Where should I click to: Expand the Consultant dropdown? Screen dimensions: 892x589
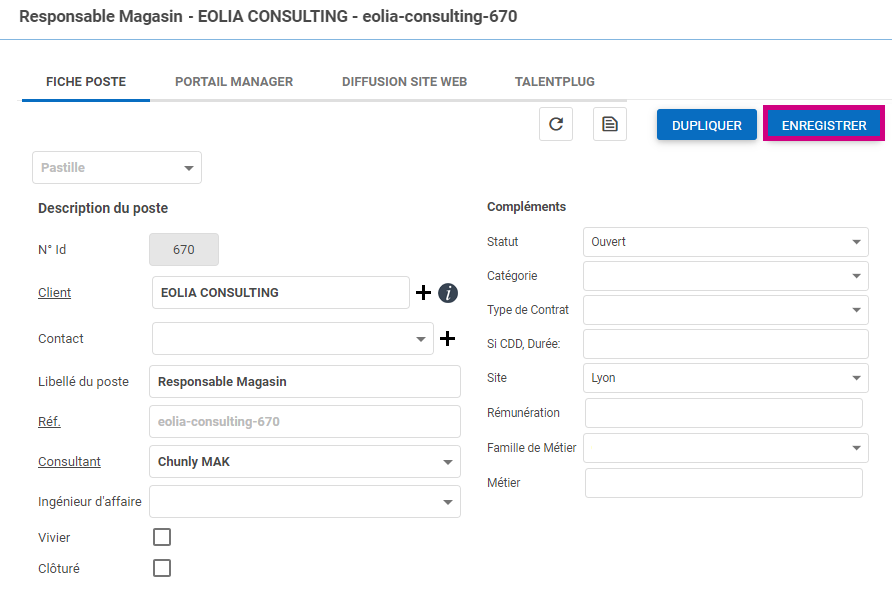coord(304,462)
